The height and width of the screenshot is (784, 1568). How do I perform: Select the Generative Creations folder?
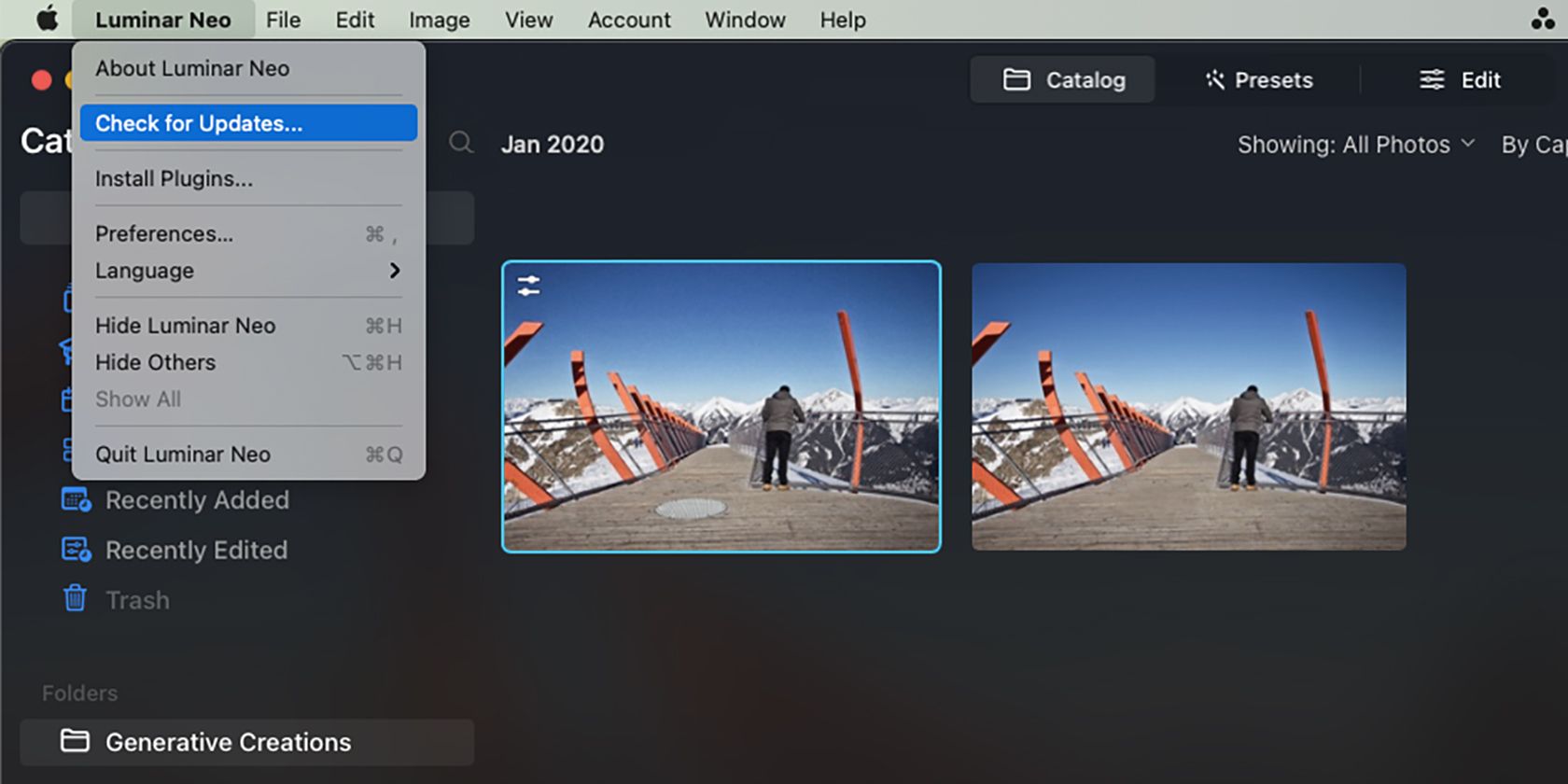point(247,742)
